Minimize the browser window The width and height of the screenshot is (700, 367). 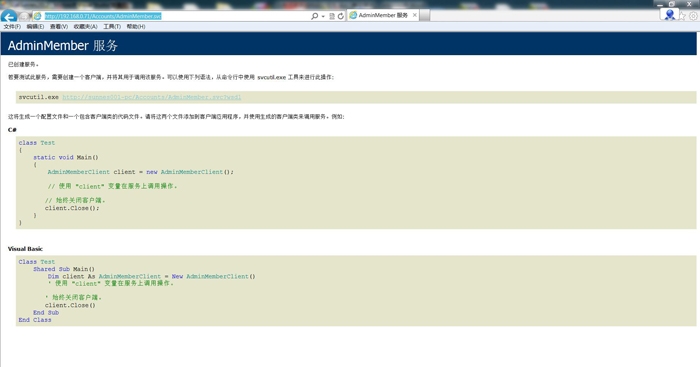pos(660,4)
